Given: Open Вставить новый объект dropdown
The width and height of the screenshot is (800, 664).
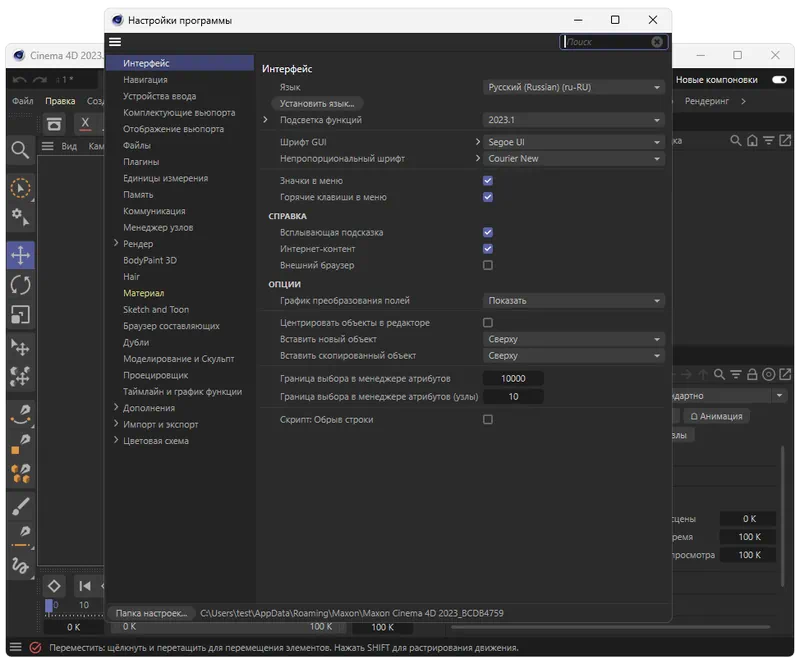Looking at the screenshot, I should pyautogui.click(x=573, y=339).
